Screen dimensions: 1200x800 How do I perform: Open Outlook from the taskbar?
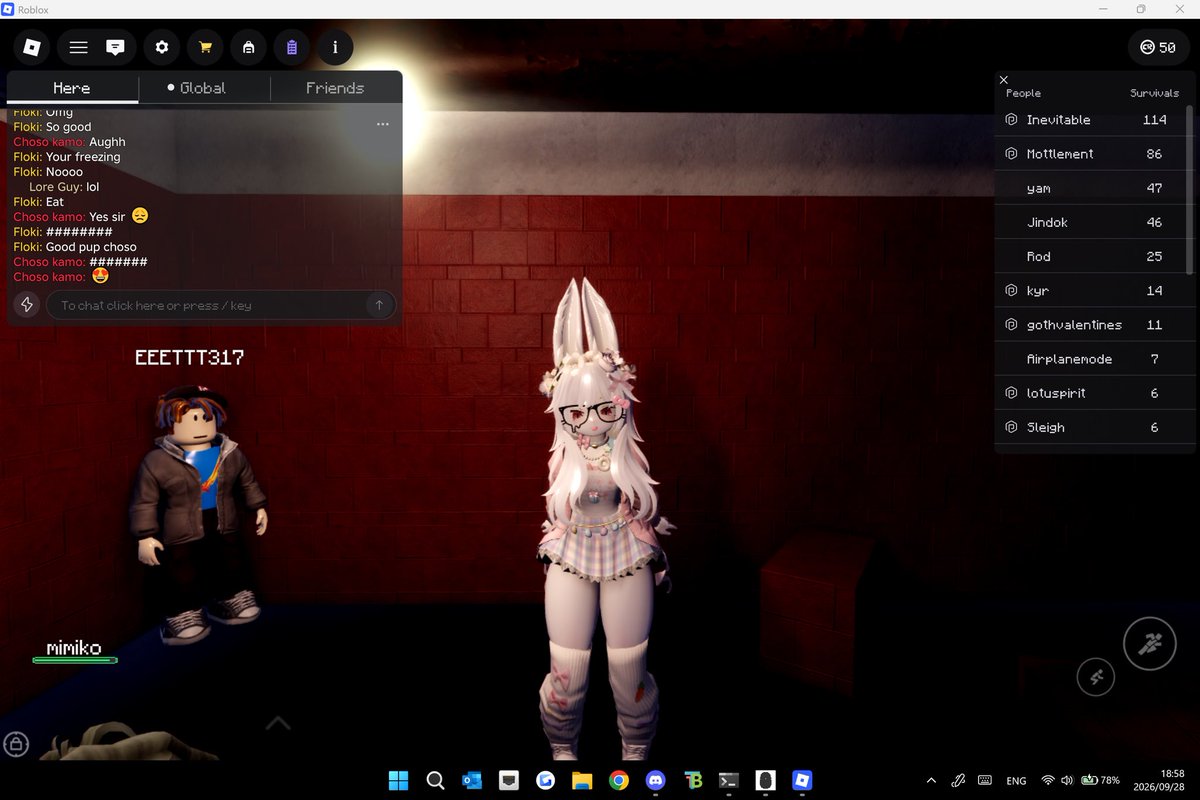point(472,780)
